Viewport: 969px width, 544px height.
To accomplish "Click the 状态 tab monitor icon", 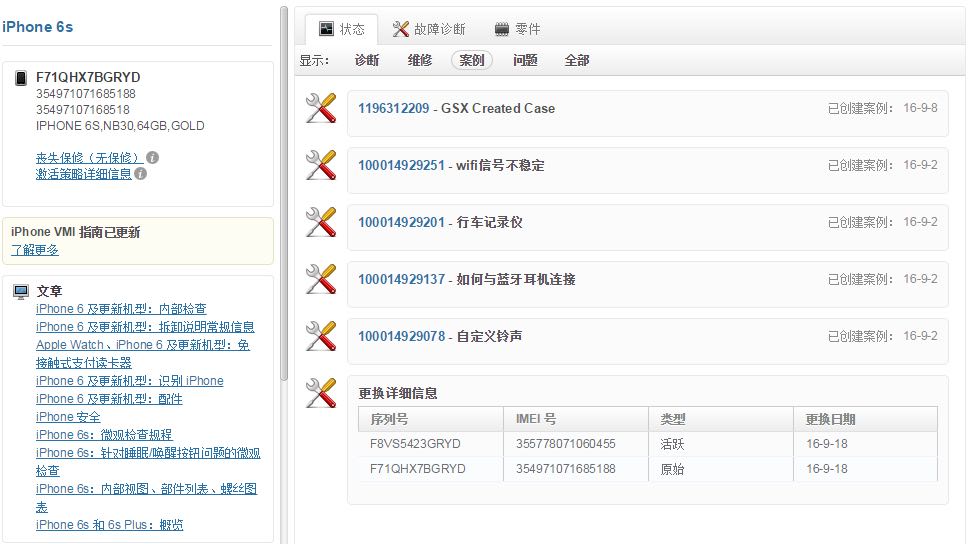I will point(326,28).
